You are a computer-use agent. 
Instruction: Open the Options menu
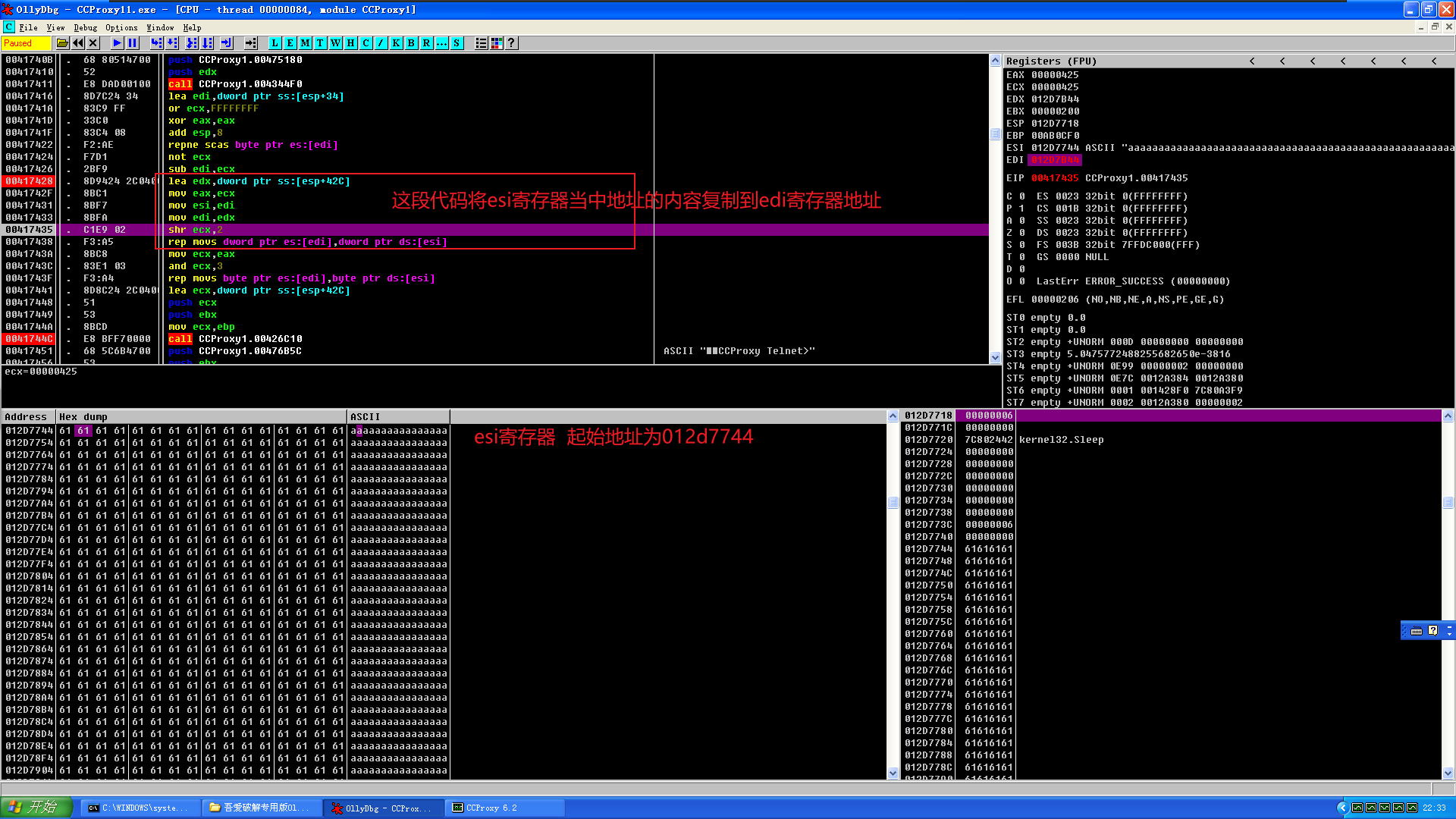(x=121, y=27)
